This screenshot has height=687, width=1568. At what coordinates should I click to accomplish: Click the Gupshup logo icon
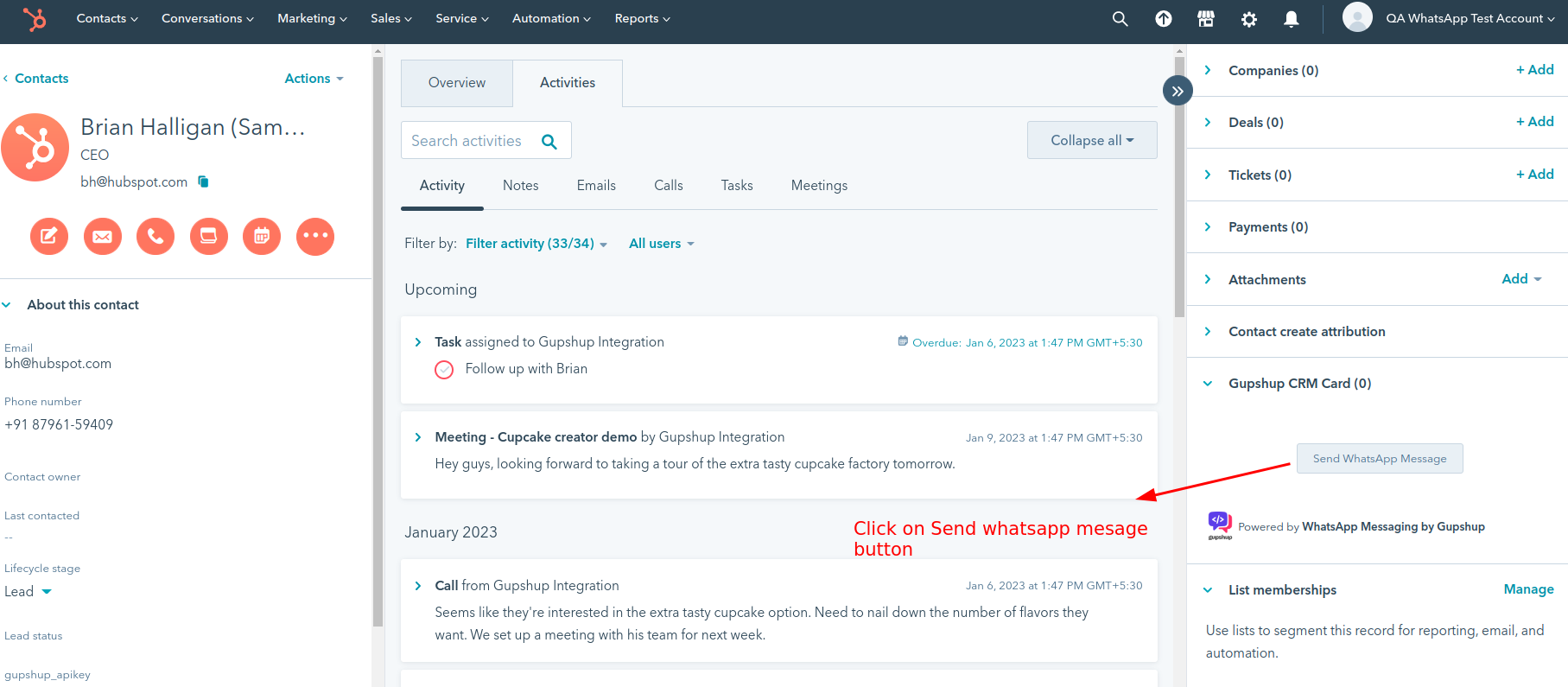pos(1220,525)
